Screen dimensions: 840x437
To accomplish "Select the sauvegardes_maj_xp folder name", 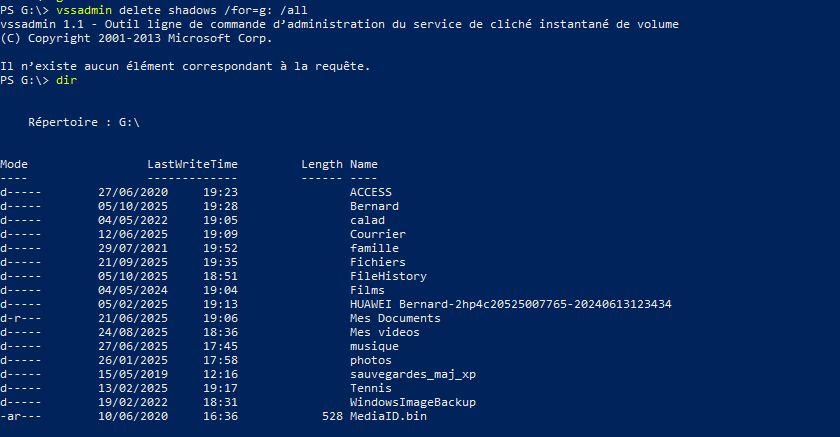I will pyautogui.click(x=412, y=374).
